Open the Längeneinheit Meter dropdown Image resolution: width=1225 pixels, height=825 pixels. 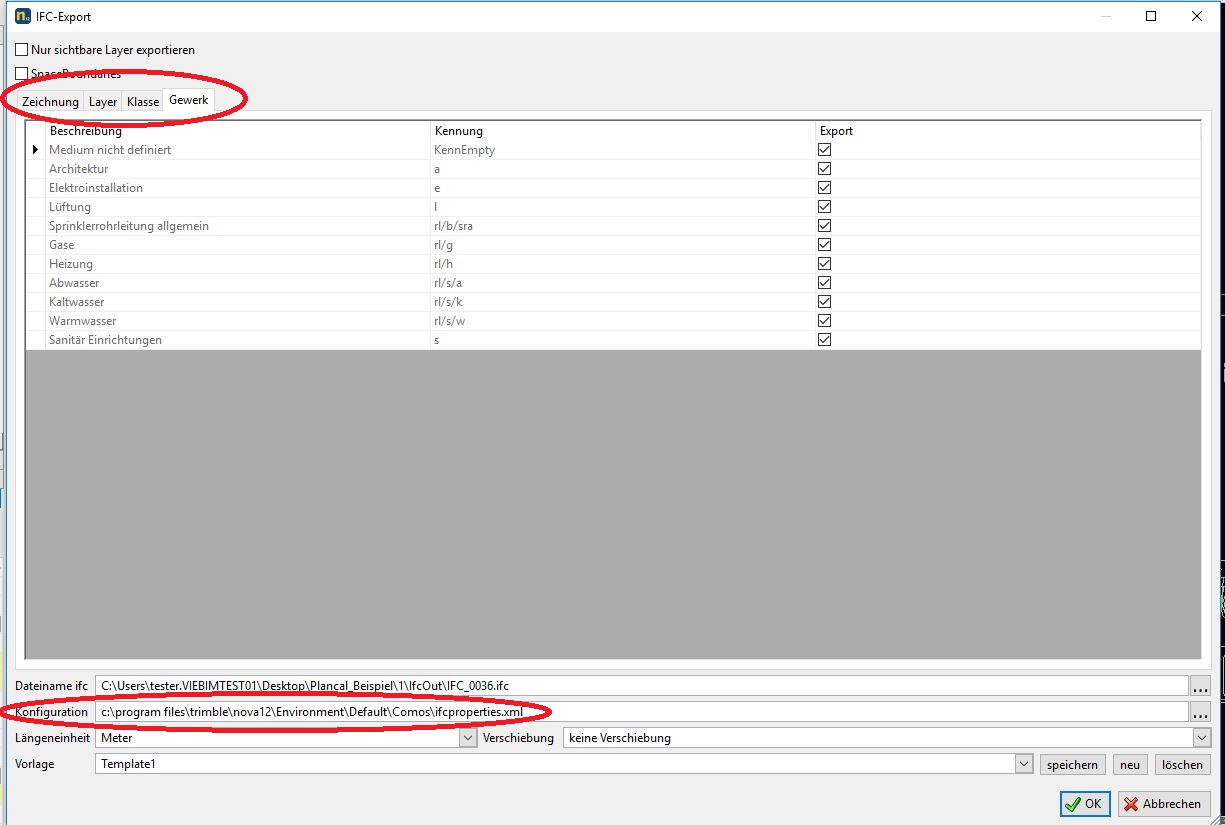tap(467, 738)
